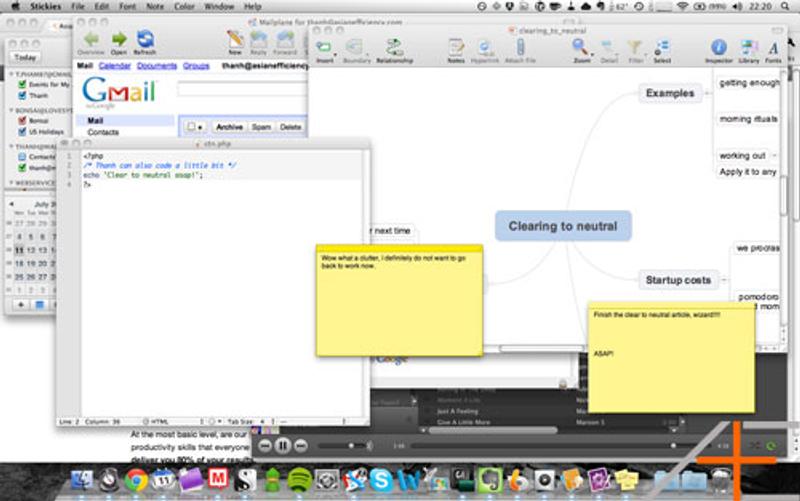
Task: Open Finder from the Dock
Action: pos(82,480)
